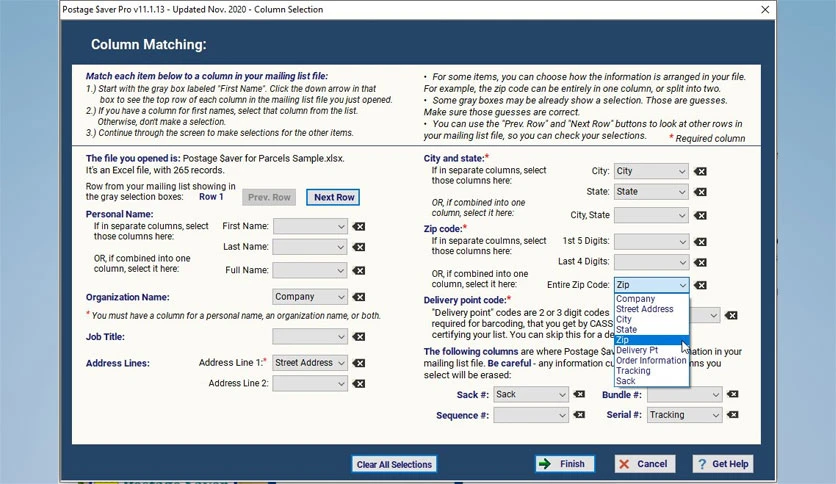Choose Company in the open list

[x=652, y=299]
